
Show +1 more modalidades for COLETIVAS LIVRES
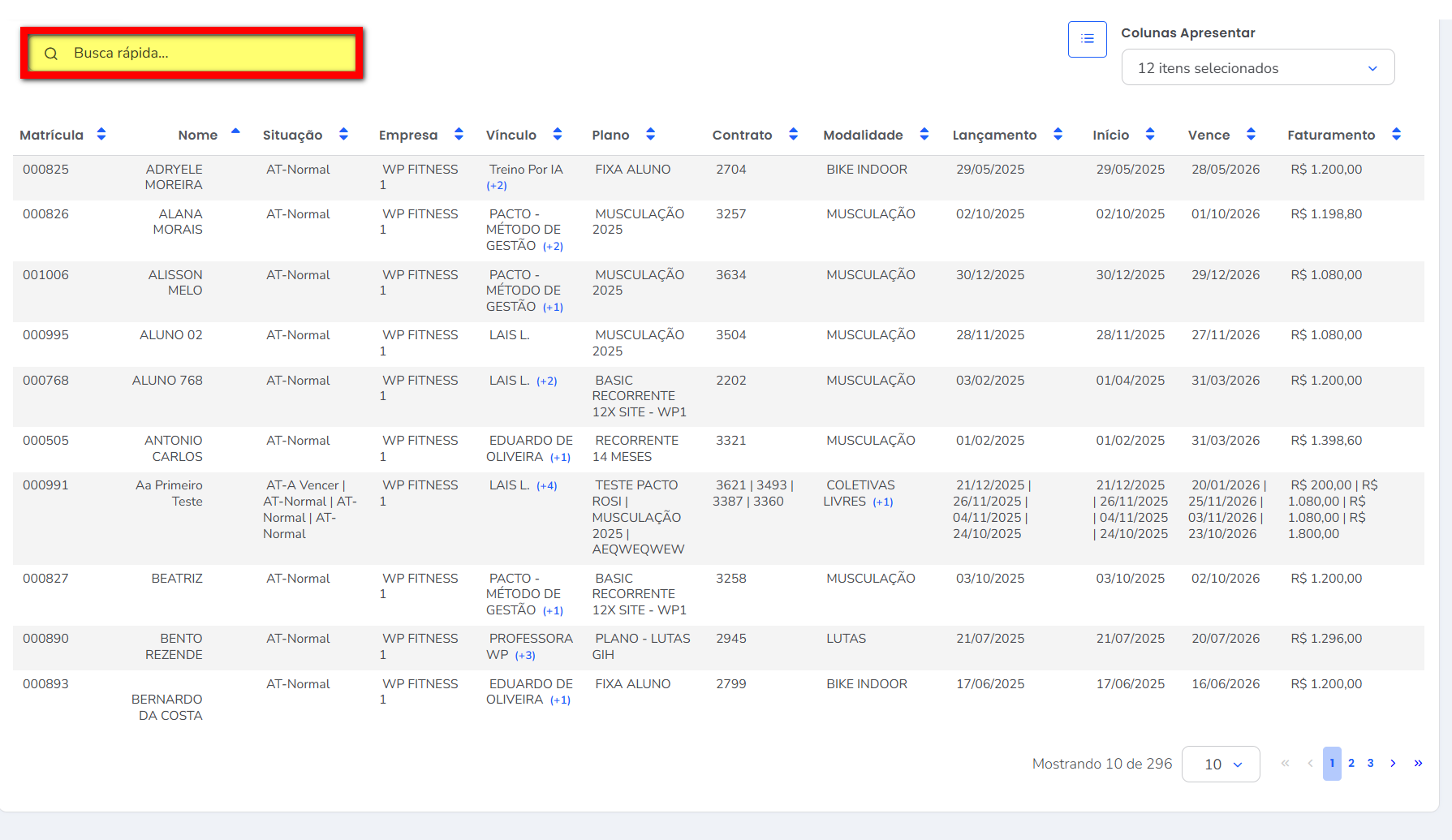click(x=882, y=502)
